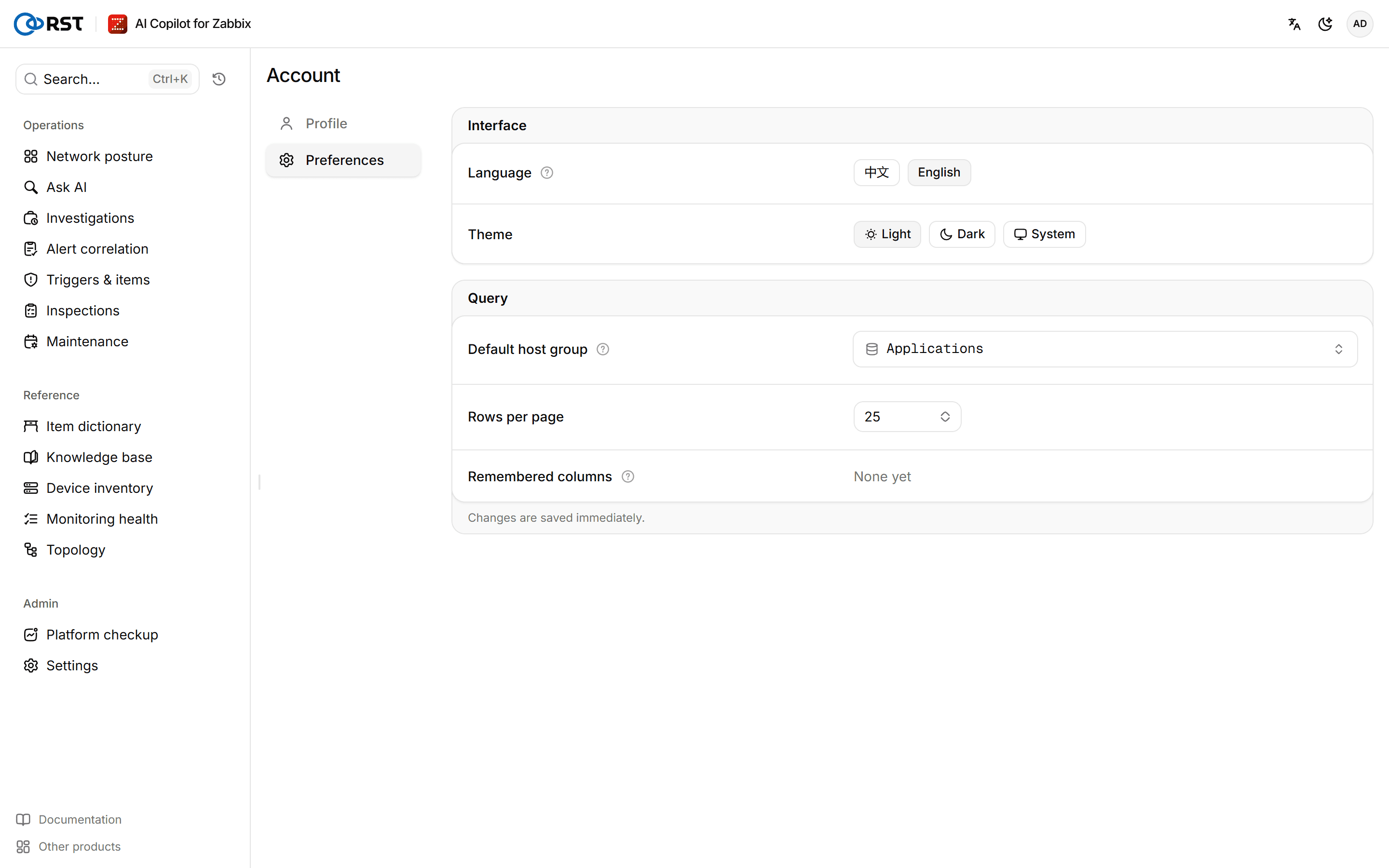
Task: Go to Inspections
Action: tap(124, 311)
